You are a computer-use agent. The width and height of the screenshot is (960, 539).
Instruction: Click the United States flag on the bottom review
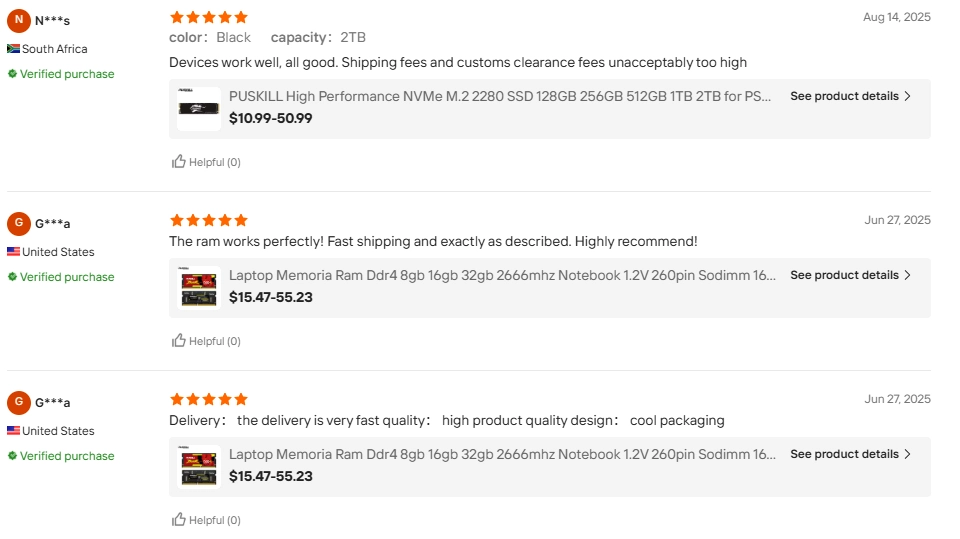point(14,431)
